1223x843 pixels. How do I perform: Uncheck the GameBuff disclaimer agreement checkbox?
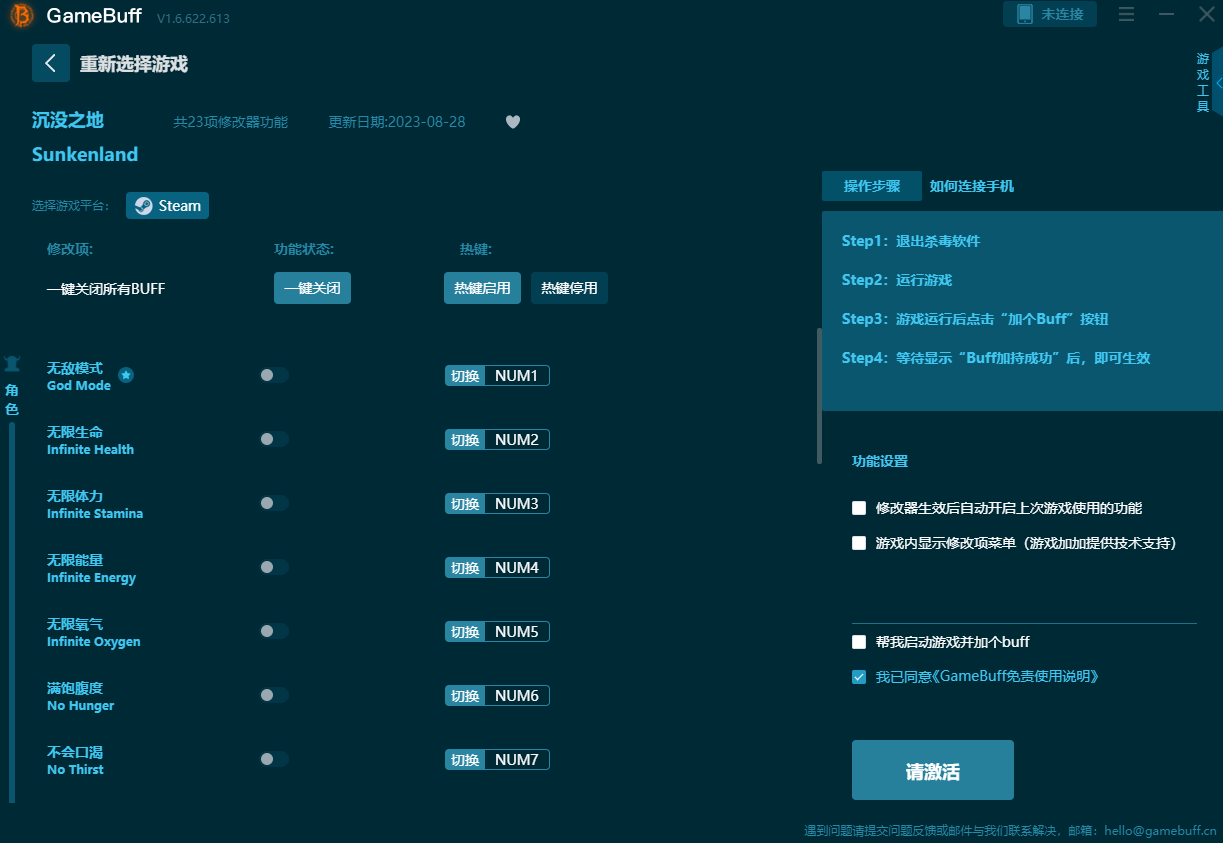[859, 677]
